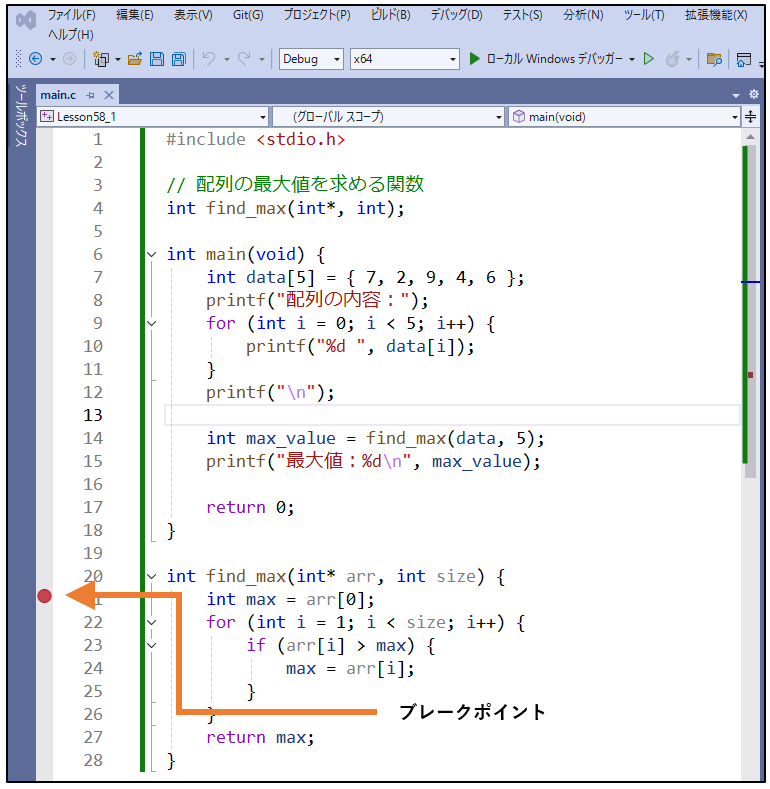Remove the red breakpoint on line 21
770x789 pixels.
44,597
